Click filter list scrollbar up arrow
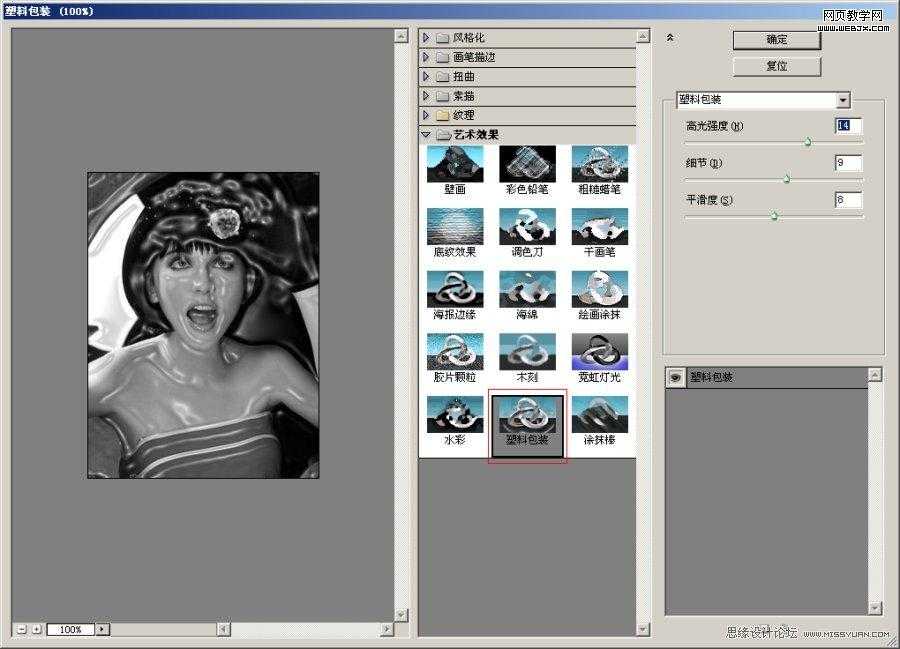900x649 pixels. point(643,37)
